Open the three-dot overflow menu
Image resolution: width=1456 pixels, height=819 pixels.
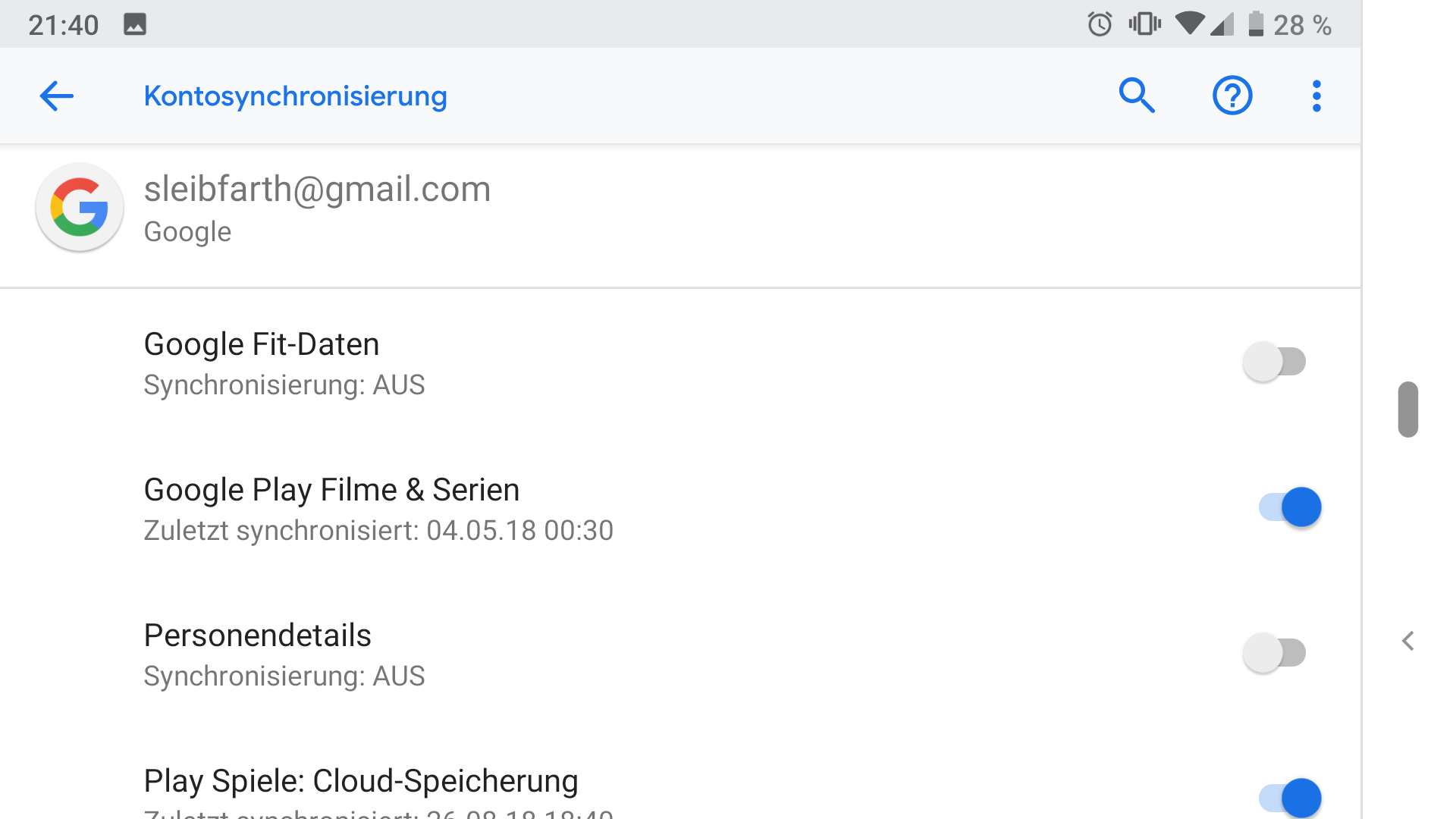[x=1316, y=96]
